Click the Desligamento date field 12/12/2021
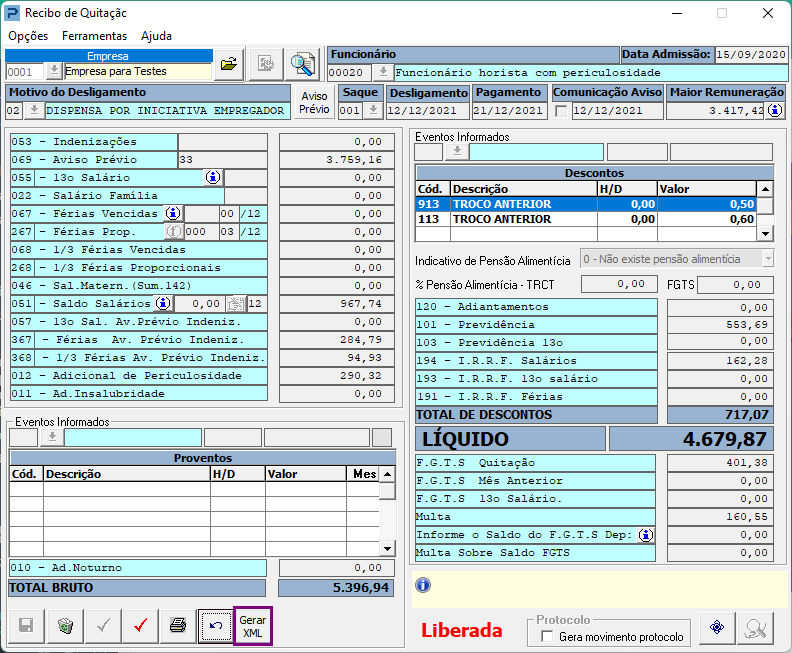This screenshot has height=653, width=792. [x=428, y=111]
